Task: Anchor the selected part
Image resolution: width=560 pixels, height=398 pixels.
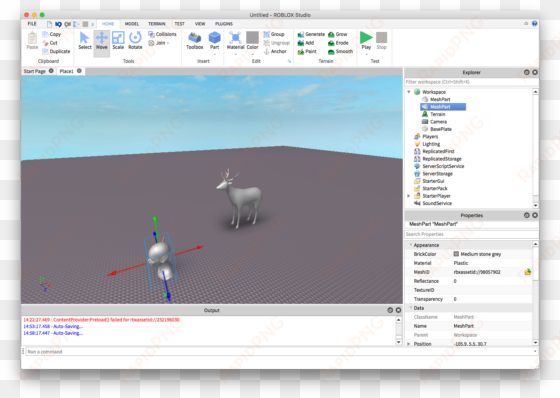Action: coord(275,51)
